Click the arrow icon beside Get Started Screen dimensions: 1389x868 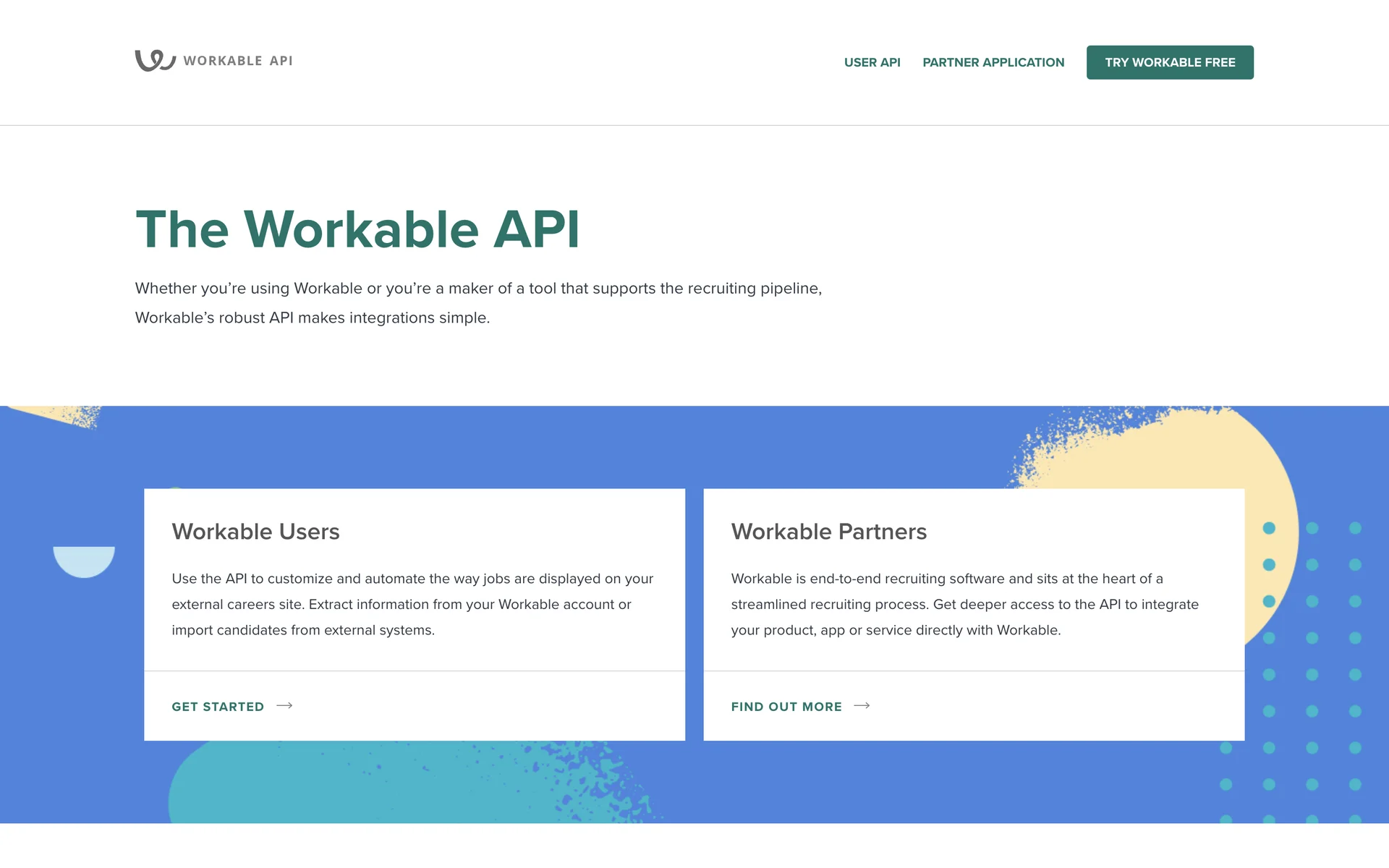pyautogui.click(x=284, y=706)
